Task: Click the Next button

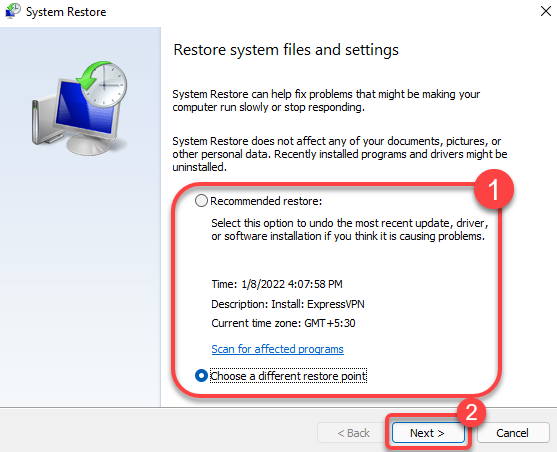Action: (x=428, y=433)
